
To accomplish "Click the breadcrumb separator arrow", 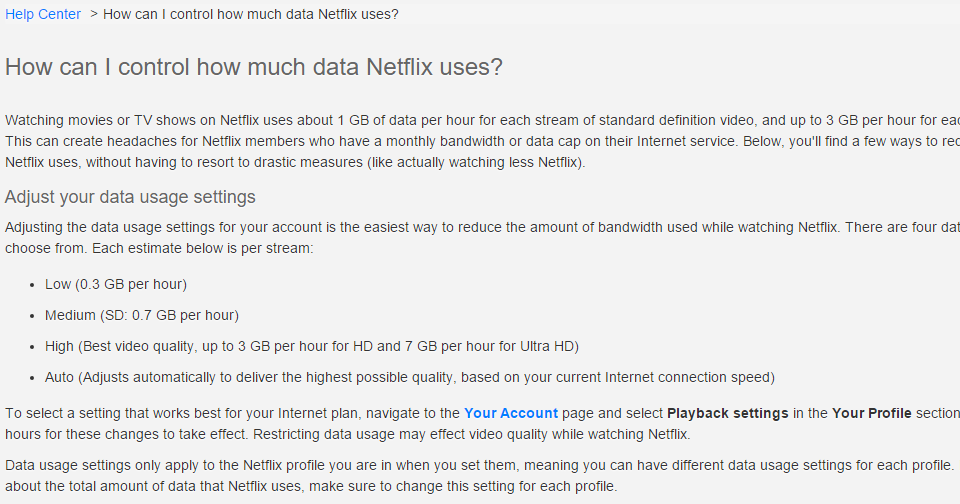I will tap(93, 14).
